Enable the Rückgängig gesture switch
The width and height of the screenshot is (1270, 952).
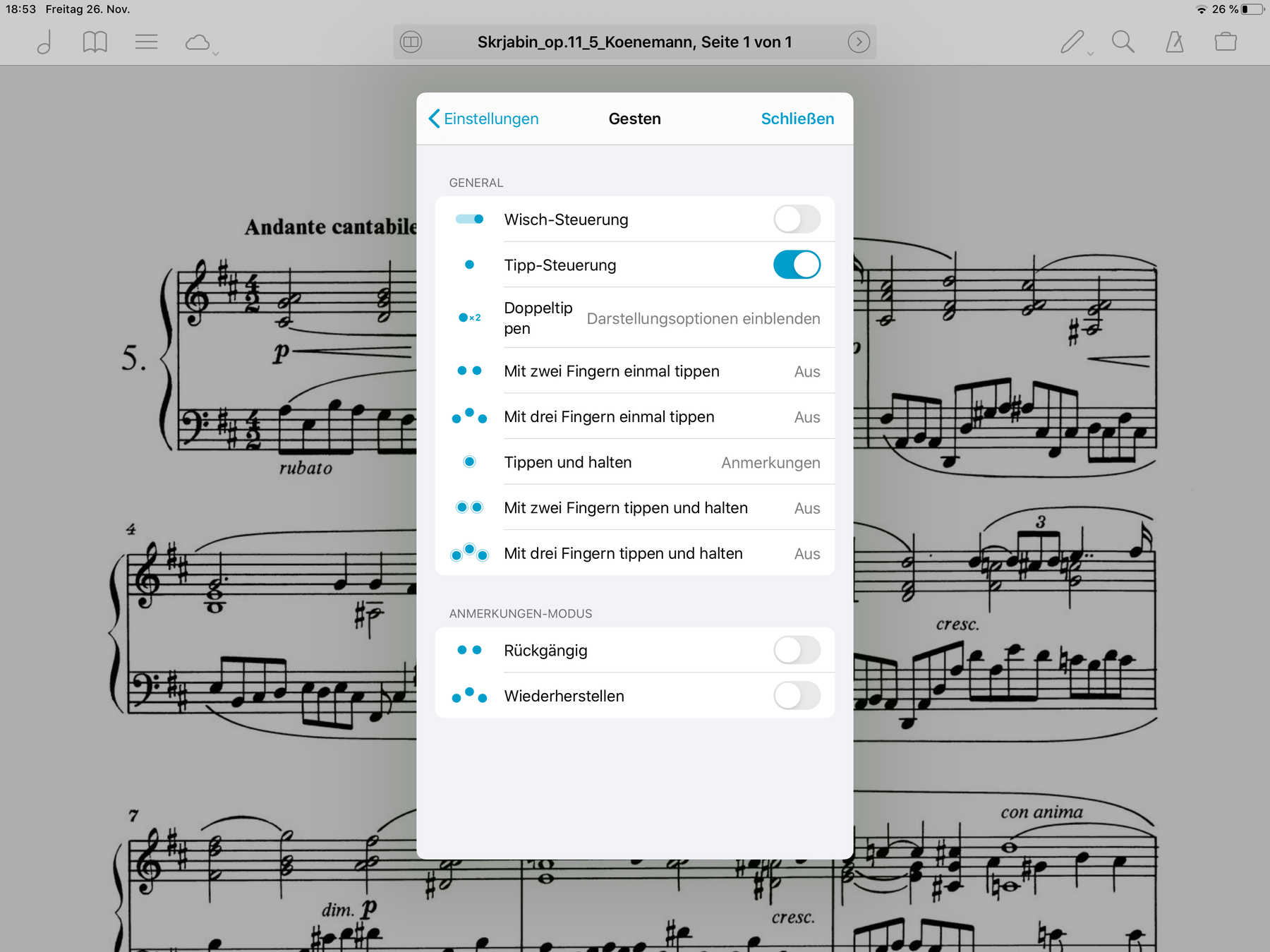(797, 650)
